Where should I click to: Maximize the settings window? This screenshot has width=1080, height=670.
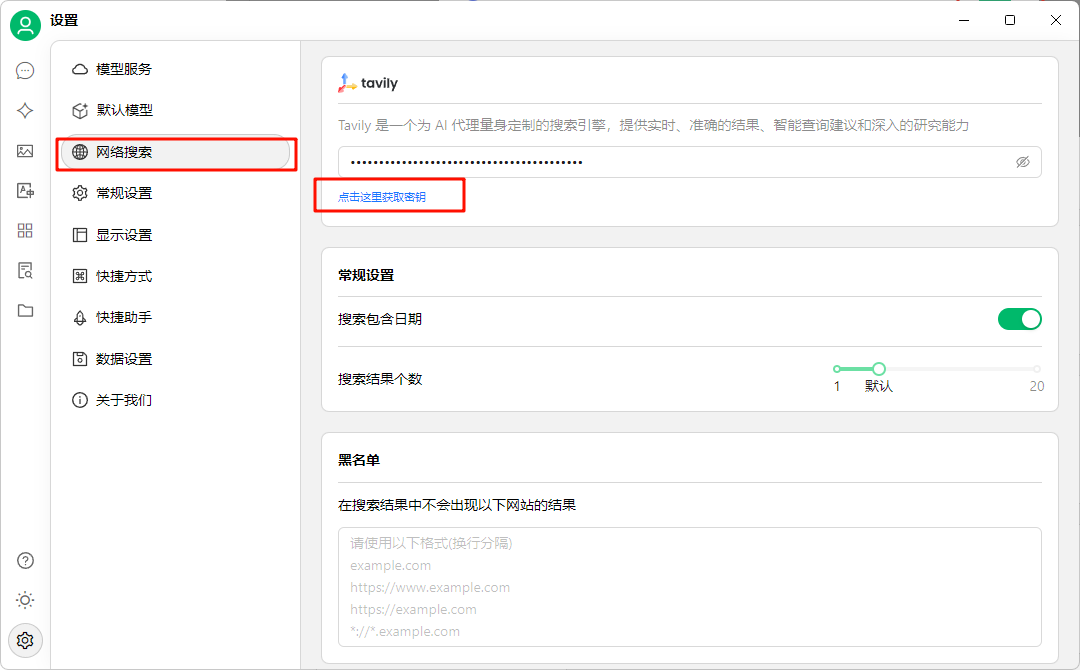tap(1010, 20)
